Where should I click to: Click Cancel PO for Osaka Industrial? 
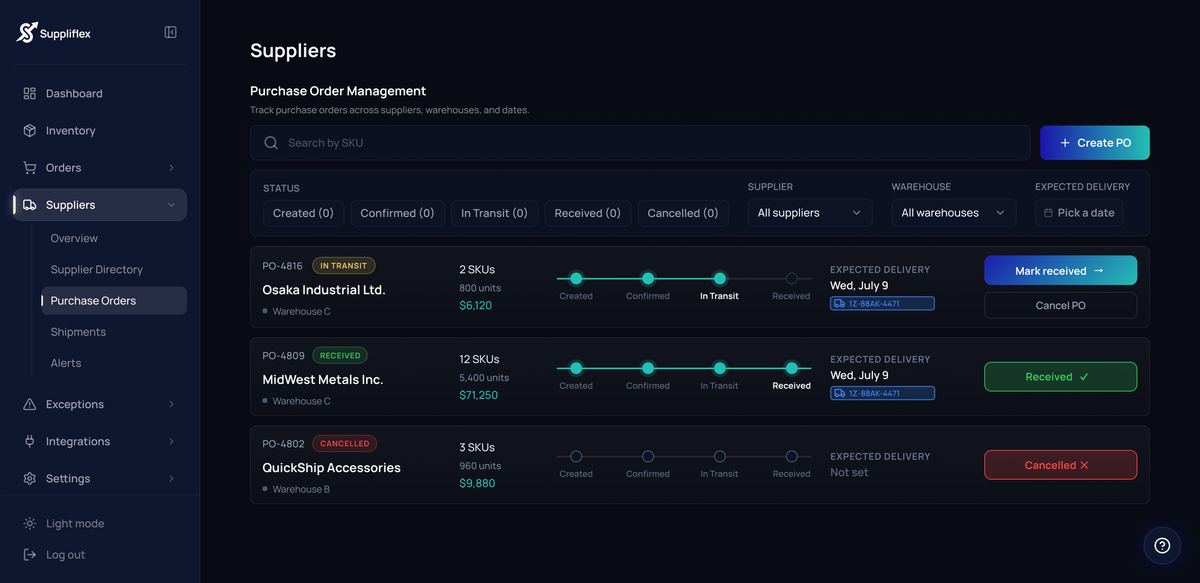[1060, 305]
